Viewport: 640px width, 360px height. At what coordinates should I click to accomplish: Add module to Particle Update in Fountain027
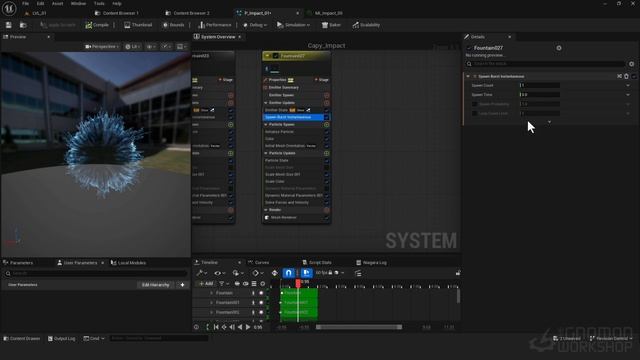click(327, 153)
